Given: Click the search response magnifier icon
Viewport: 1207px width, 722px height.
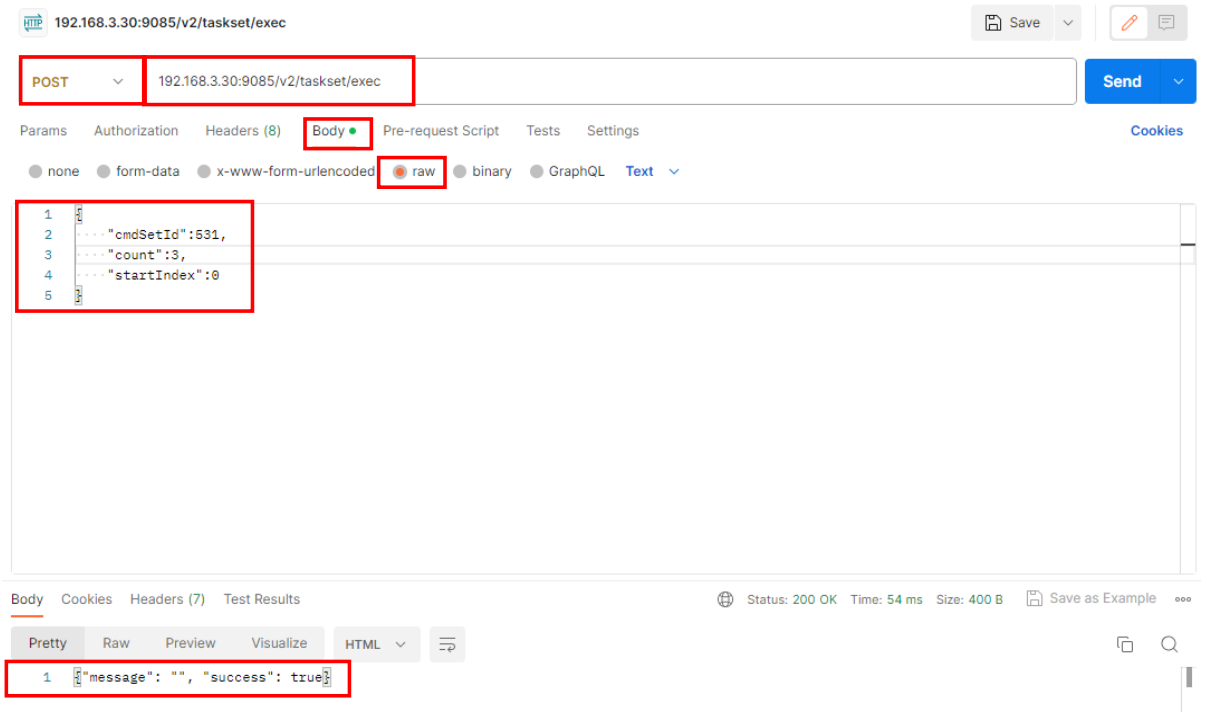Looking at the screenshot, I should click(x=1169, y=644).
